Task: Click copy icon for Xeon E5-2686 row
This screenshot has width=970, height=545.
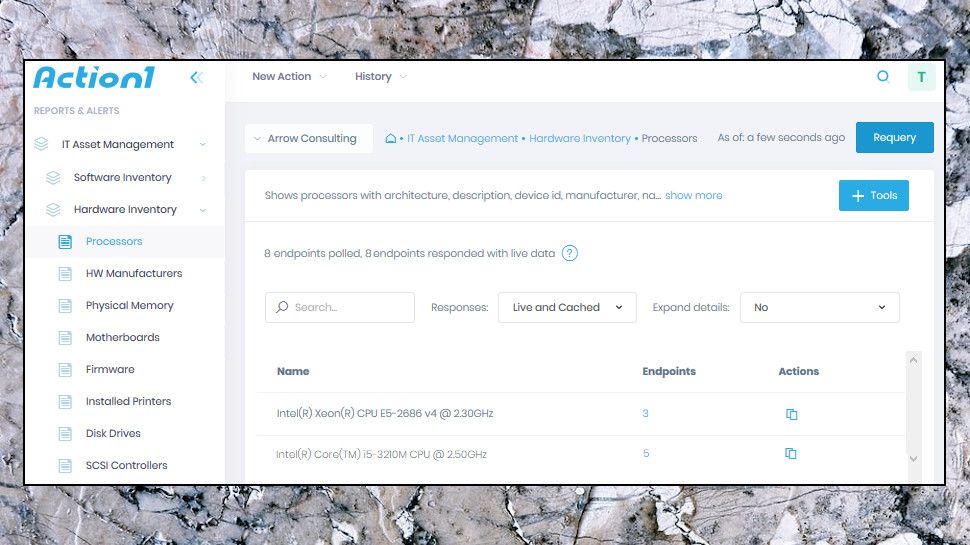Action: tap(791, 414)
